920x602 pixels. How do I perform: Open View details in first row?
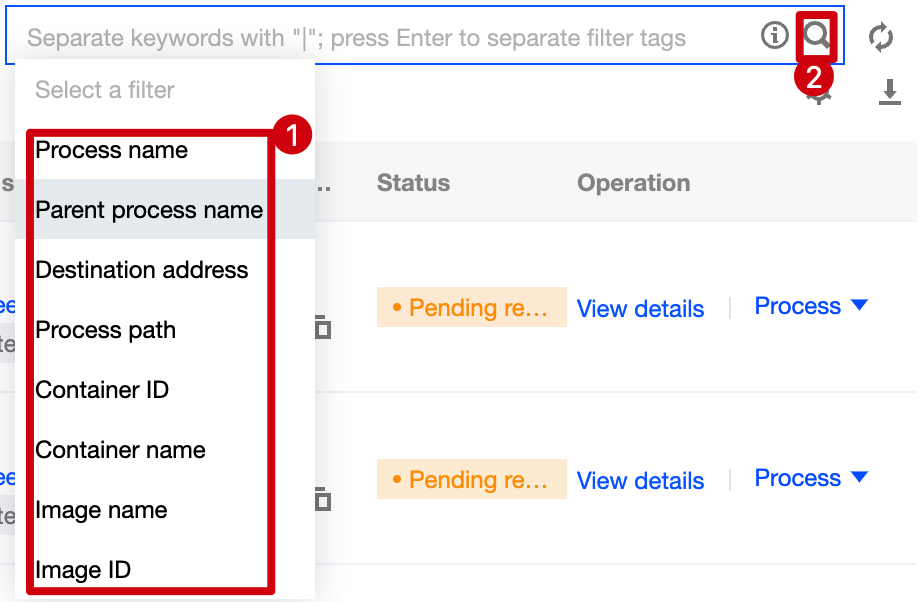point(640,309)
